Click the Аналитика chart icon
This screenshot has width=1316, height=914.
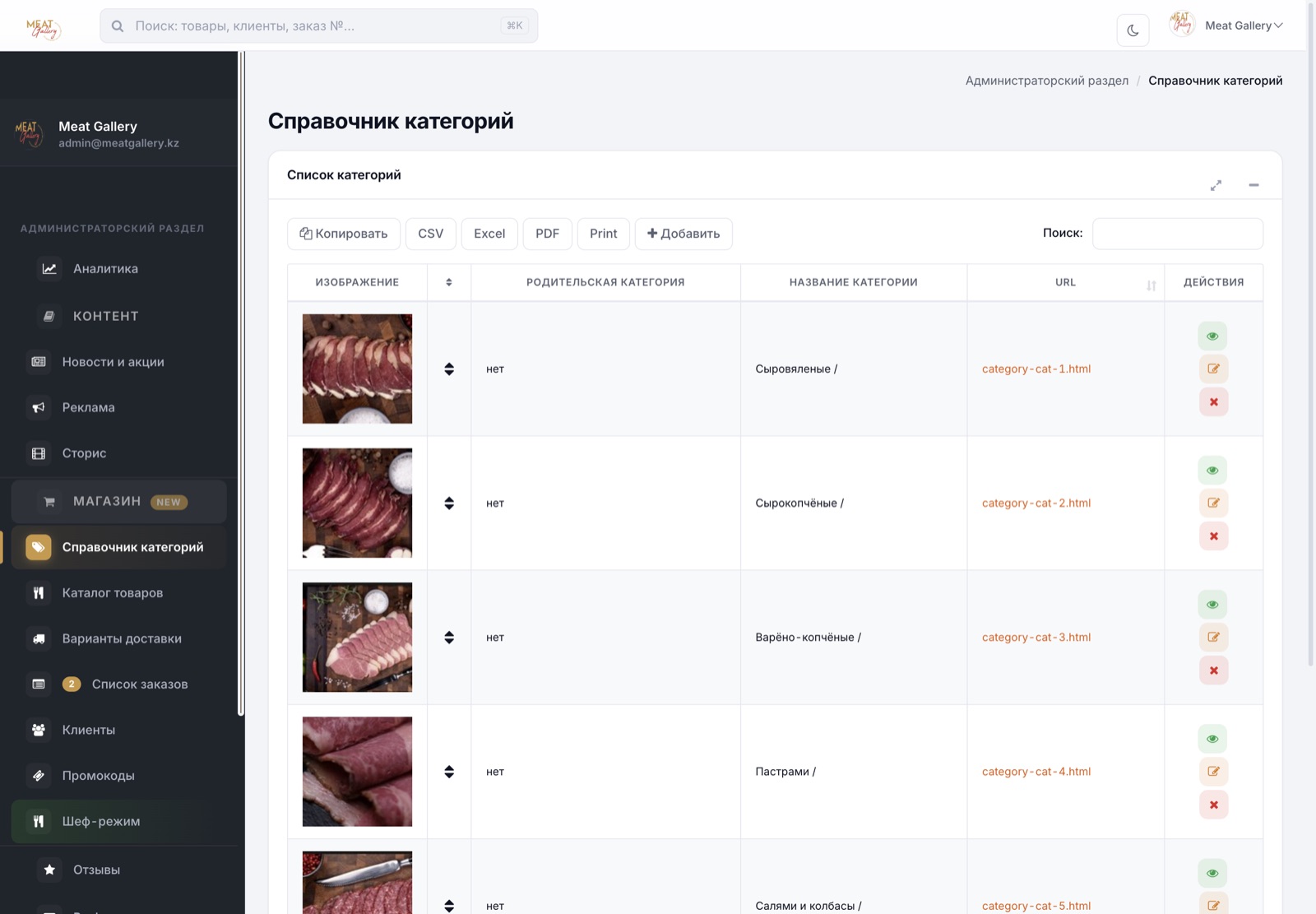tap(49, 269)
